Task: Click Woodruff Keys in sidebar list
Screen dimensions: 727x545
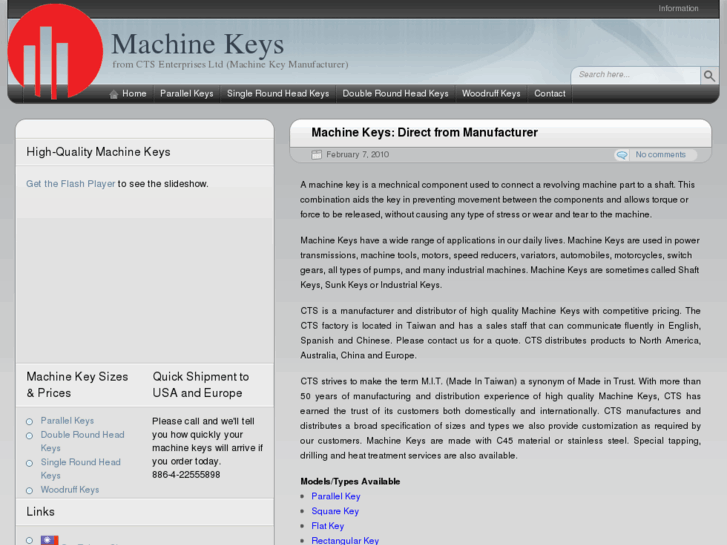Action: pos(70,490)
